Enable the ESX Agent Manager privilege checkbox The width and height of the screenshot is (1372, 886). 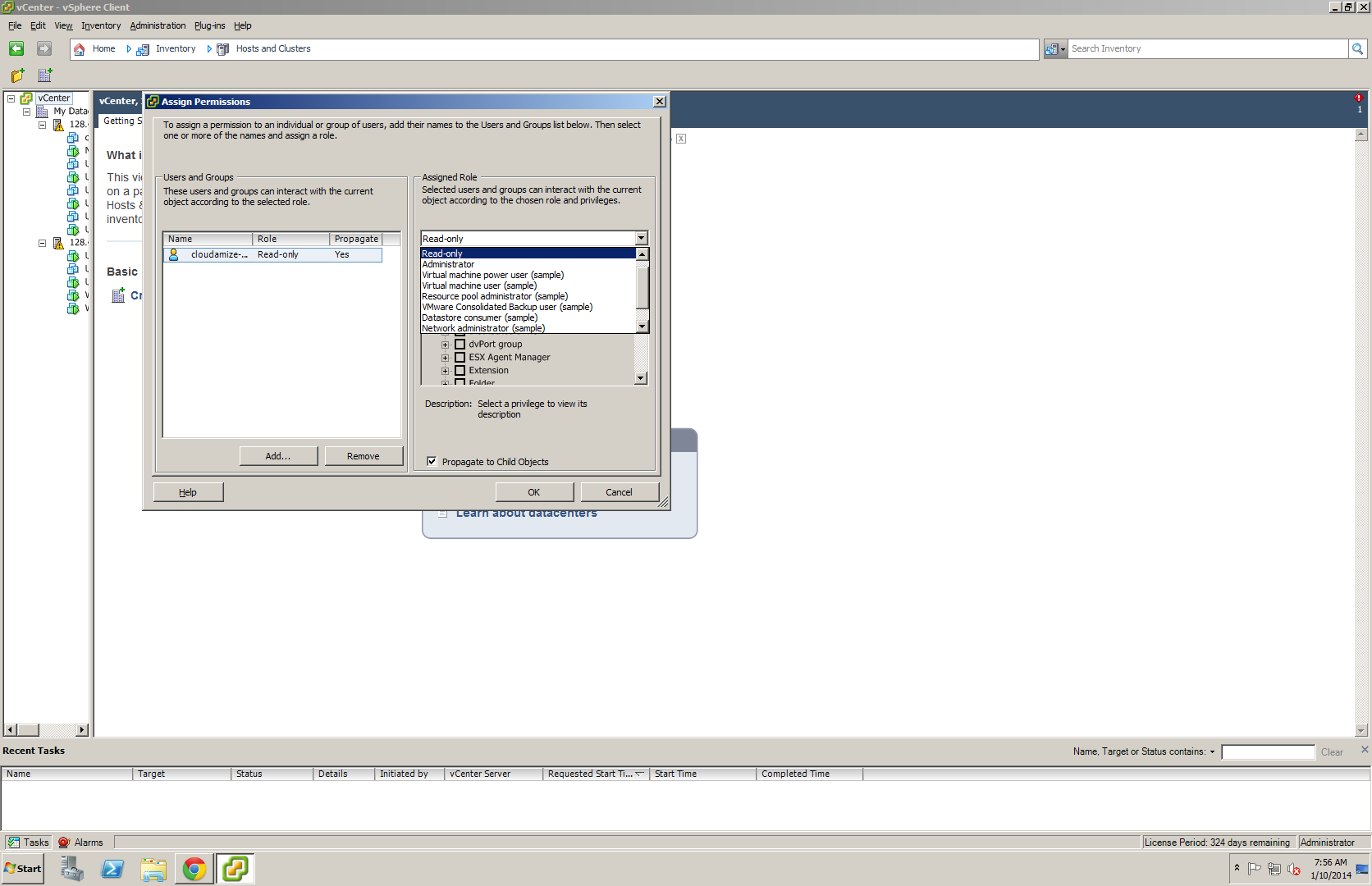pos(460,357)
